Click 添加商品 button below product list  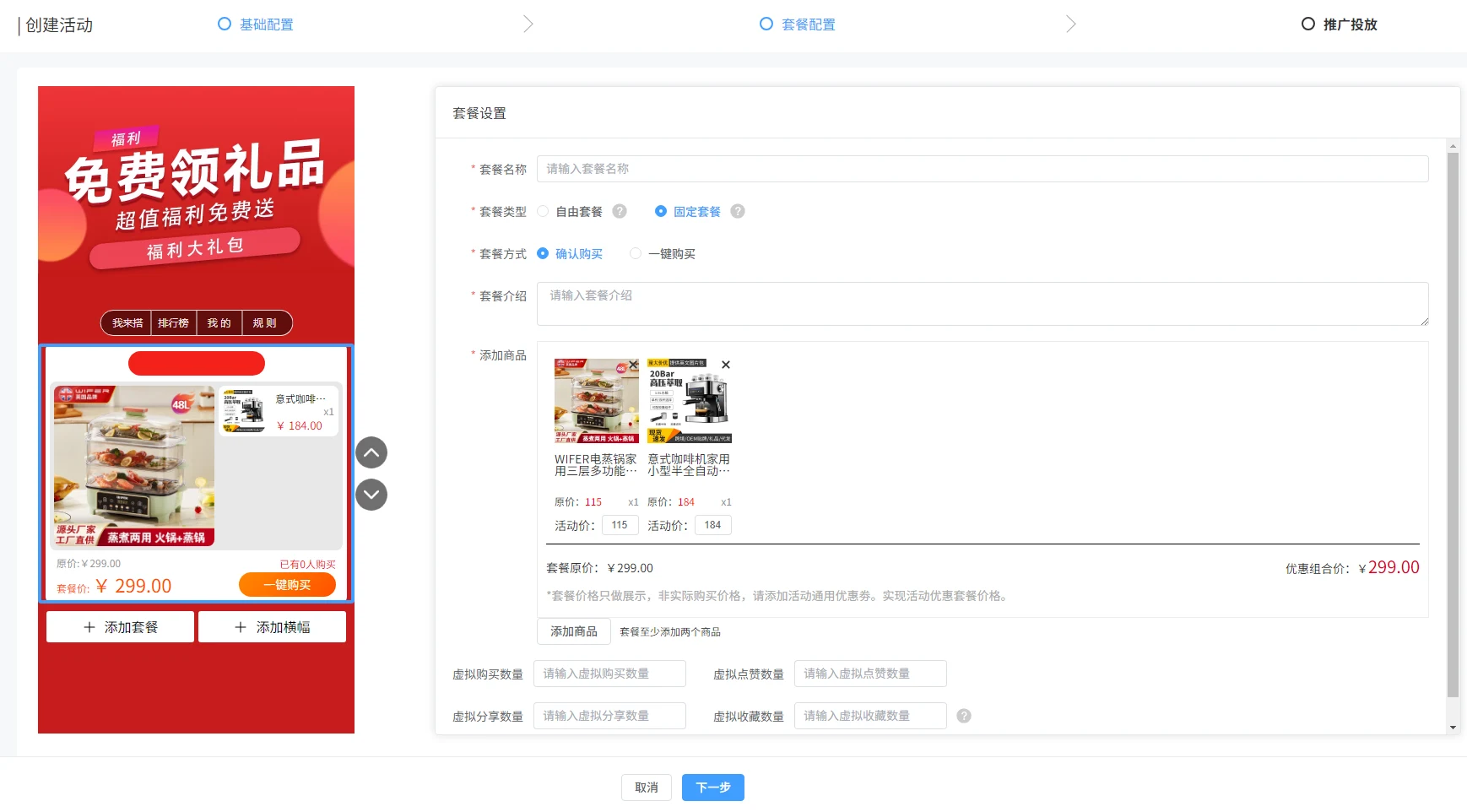(x=574, y=631)
